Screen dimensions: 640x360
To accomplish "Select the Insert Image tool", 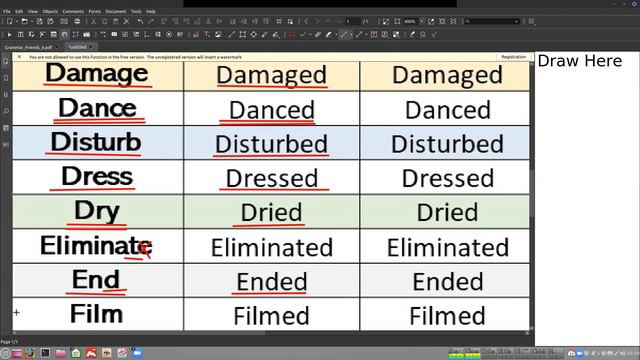I will [218, 35].
